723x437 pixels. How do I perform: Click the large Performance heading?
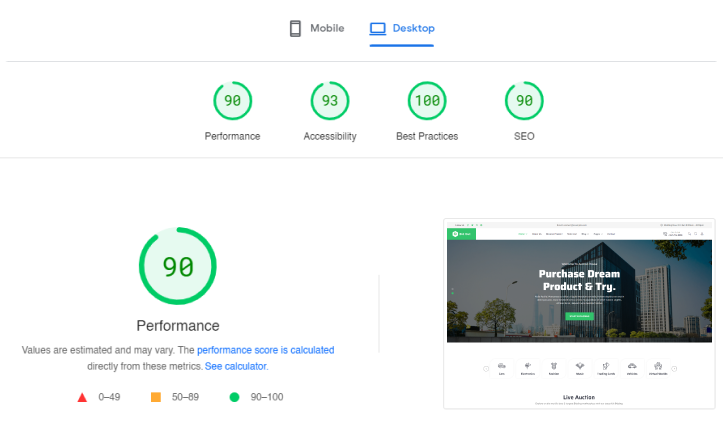[x=178, y=326]
